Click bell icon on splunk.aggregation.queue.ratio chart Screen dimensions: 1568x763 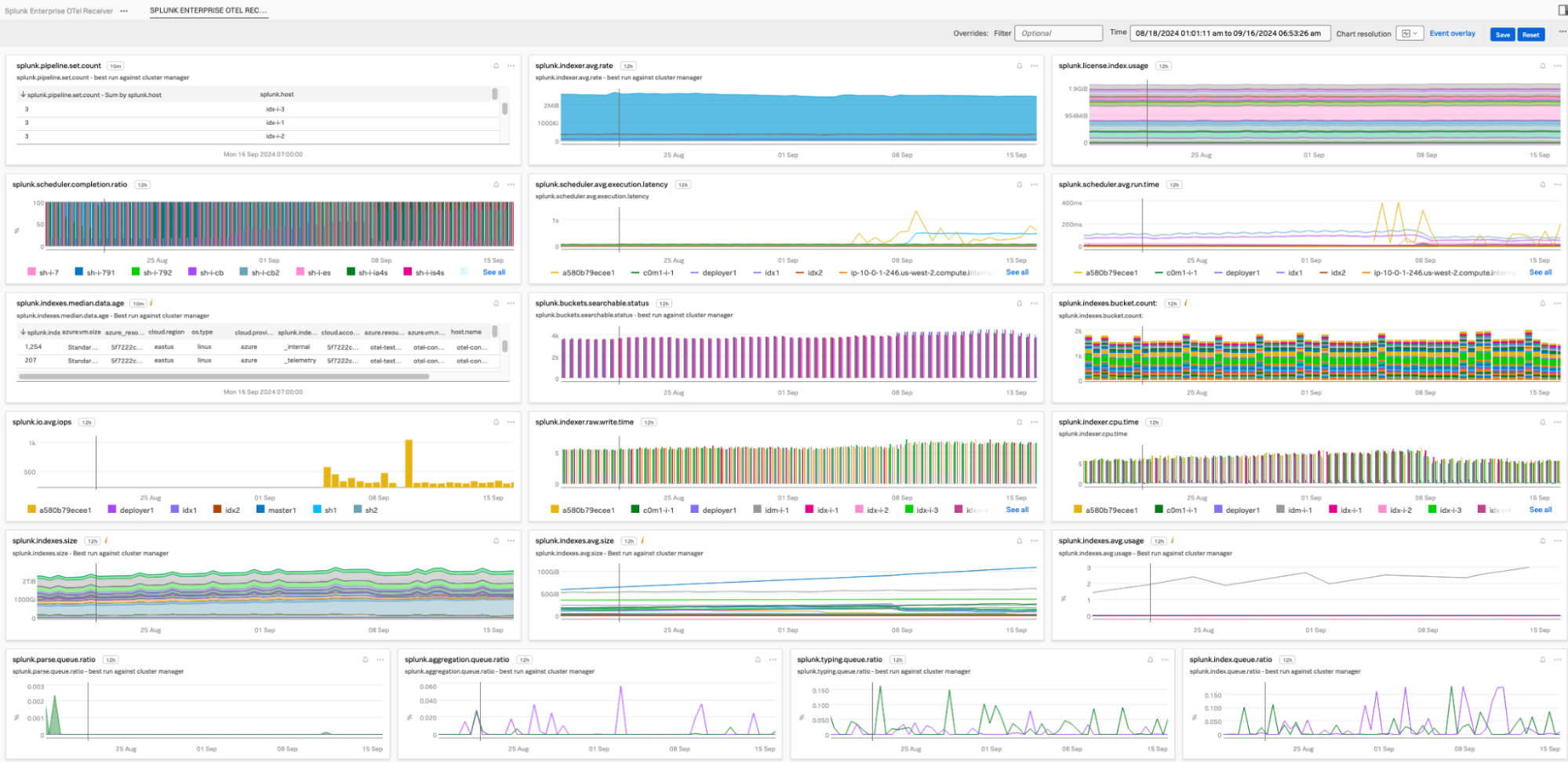[757, 659]
